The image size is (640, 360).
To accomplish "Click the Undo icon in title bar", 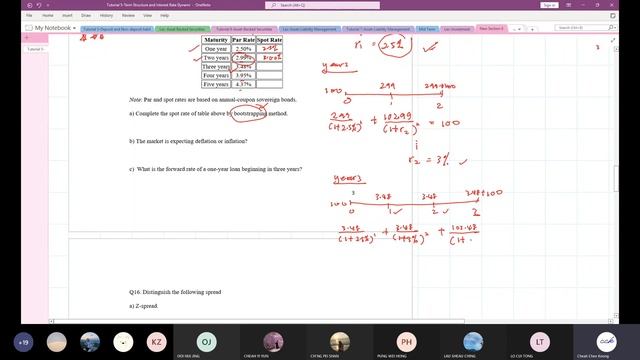I will [x=39, y=5].
